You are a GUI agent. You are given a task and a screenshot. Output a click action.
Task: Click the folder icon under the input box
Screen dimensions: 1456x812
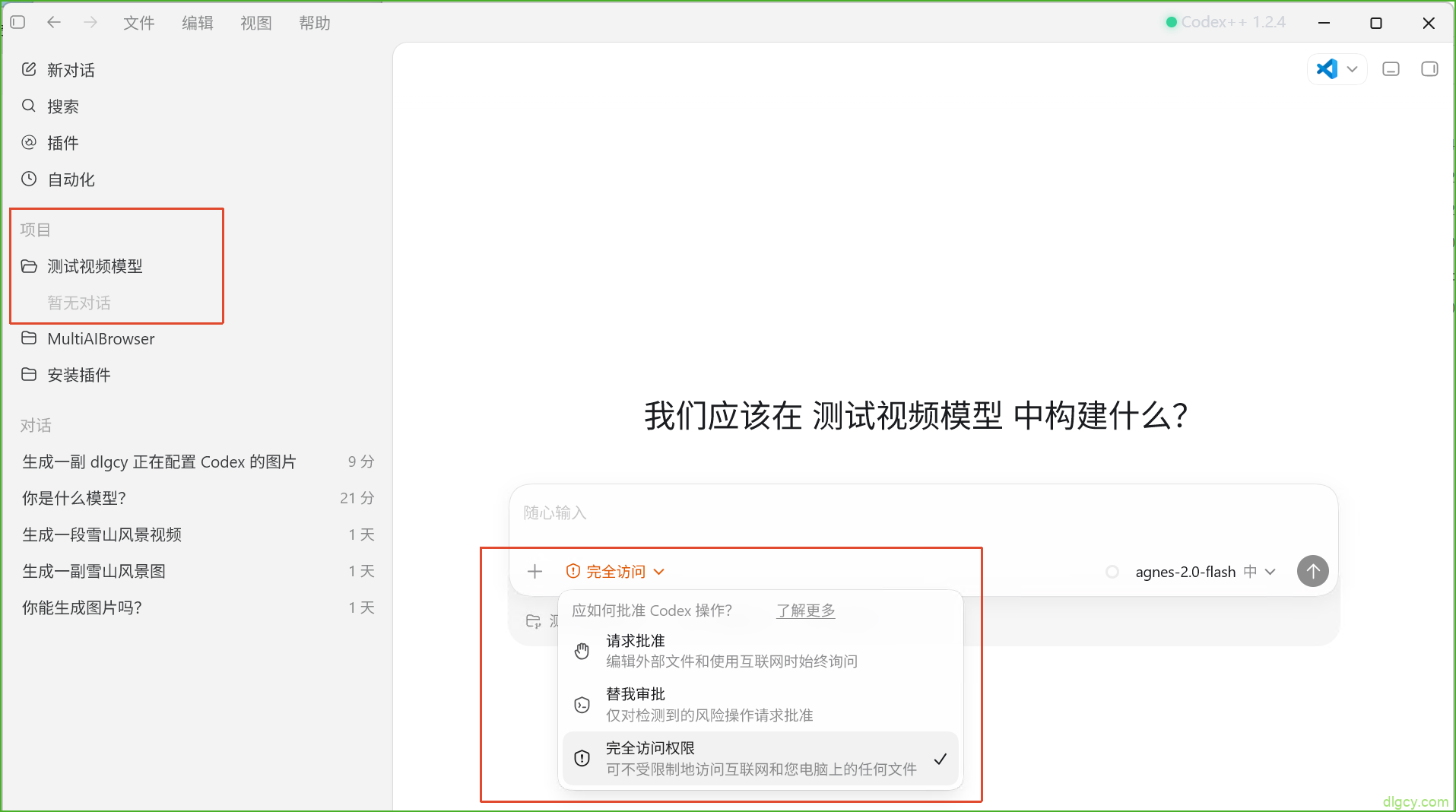click(x=533, y=621)
